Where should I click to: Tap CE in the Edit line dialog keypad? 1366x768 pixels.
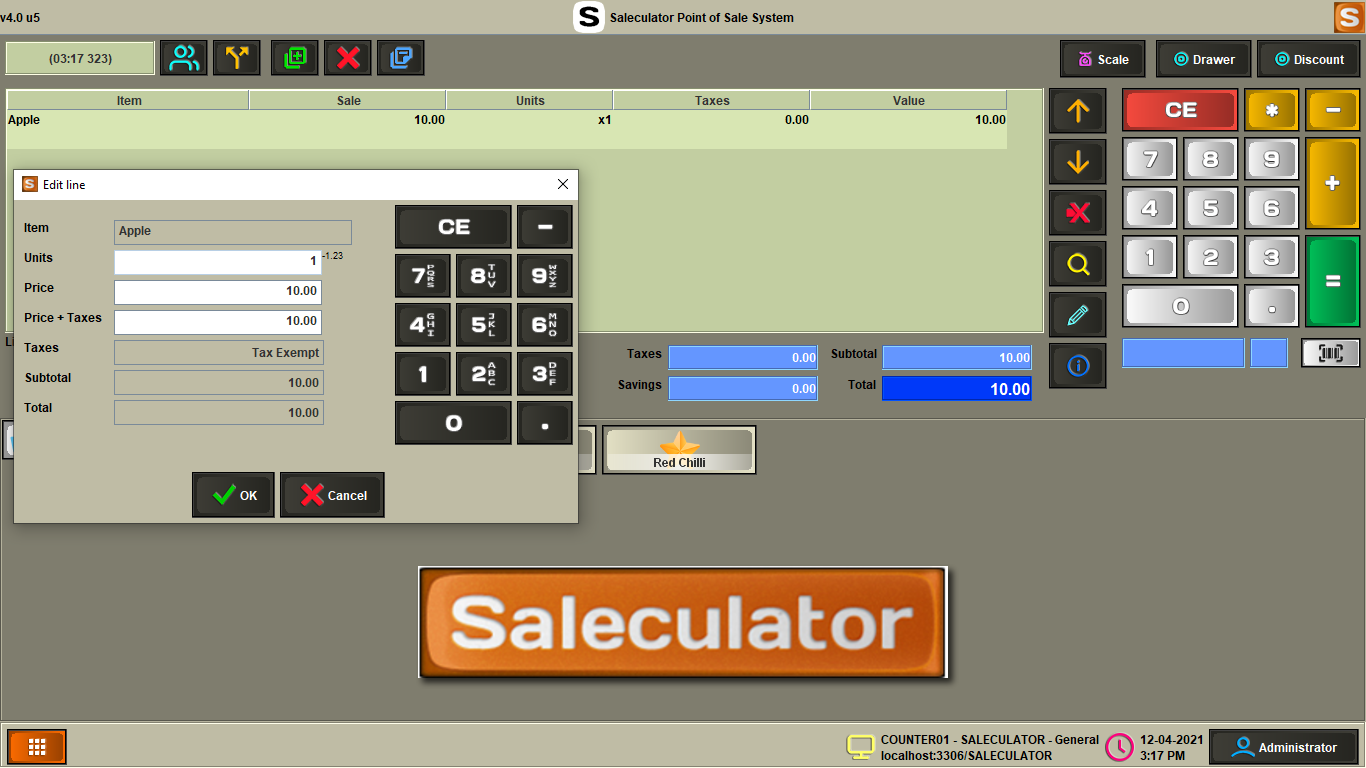click(x=453, y=227)
